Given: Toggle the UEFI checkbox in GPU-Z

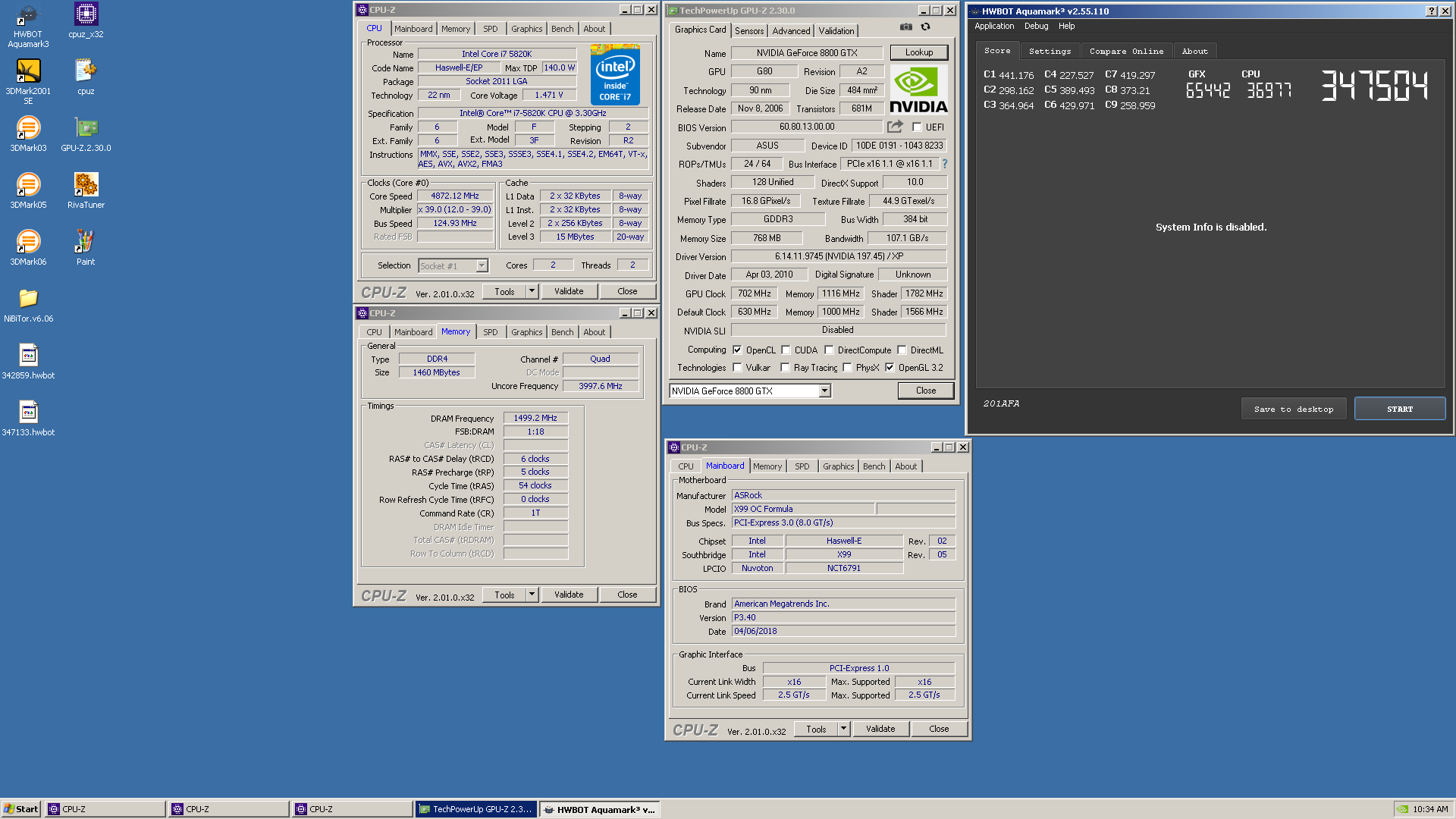Looking at the screenshot, I should [917, 127].
